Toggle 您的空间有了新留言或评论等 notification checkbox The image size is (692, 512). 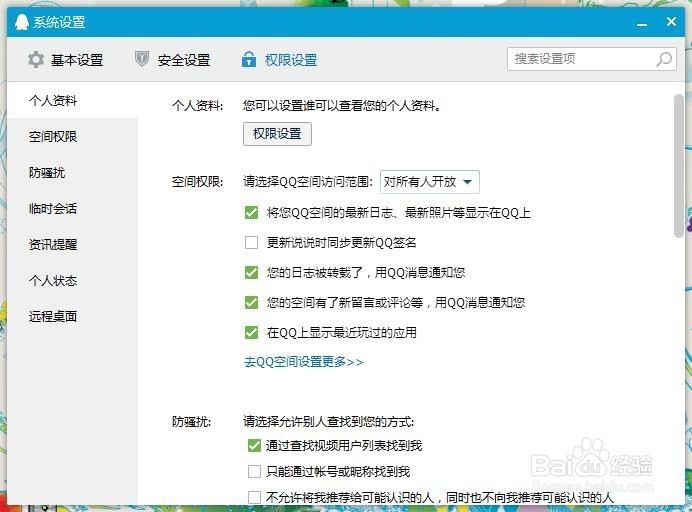click(x=252, y=302)
